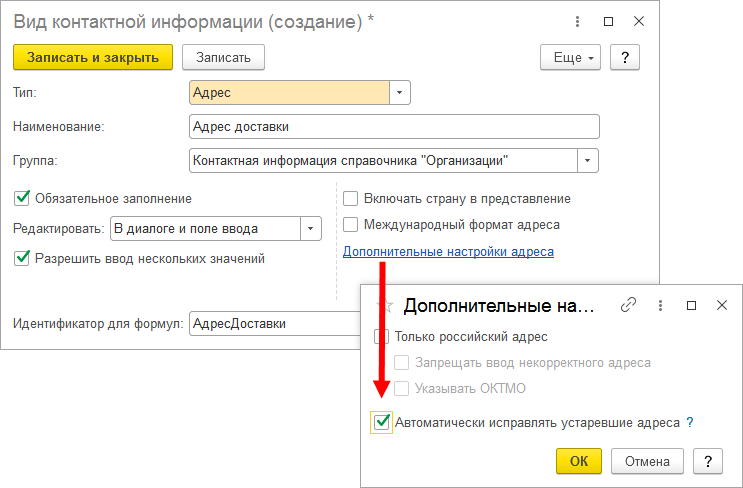Viewport: 743px width, 488px height.
Task: Open the 'Еще' menu
Action: [569, 57]
